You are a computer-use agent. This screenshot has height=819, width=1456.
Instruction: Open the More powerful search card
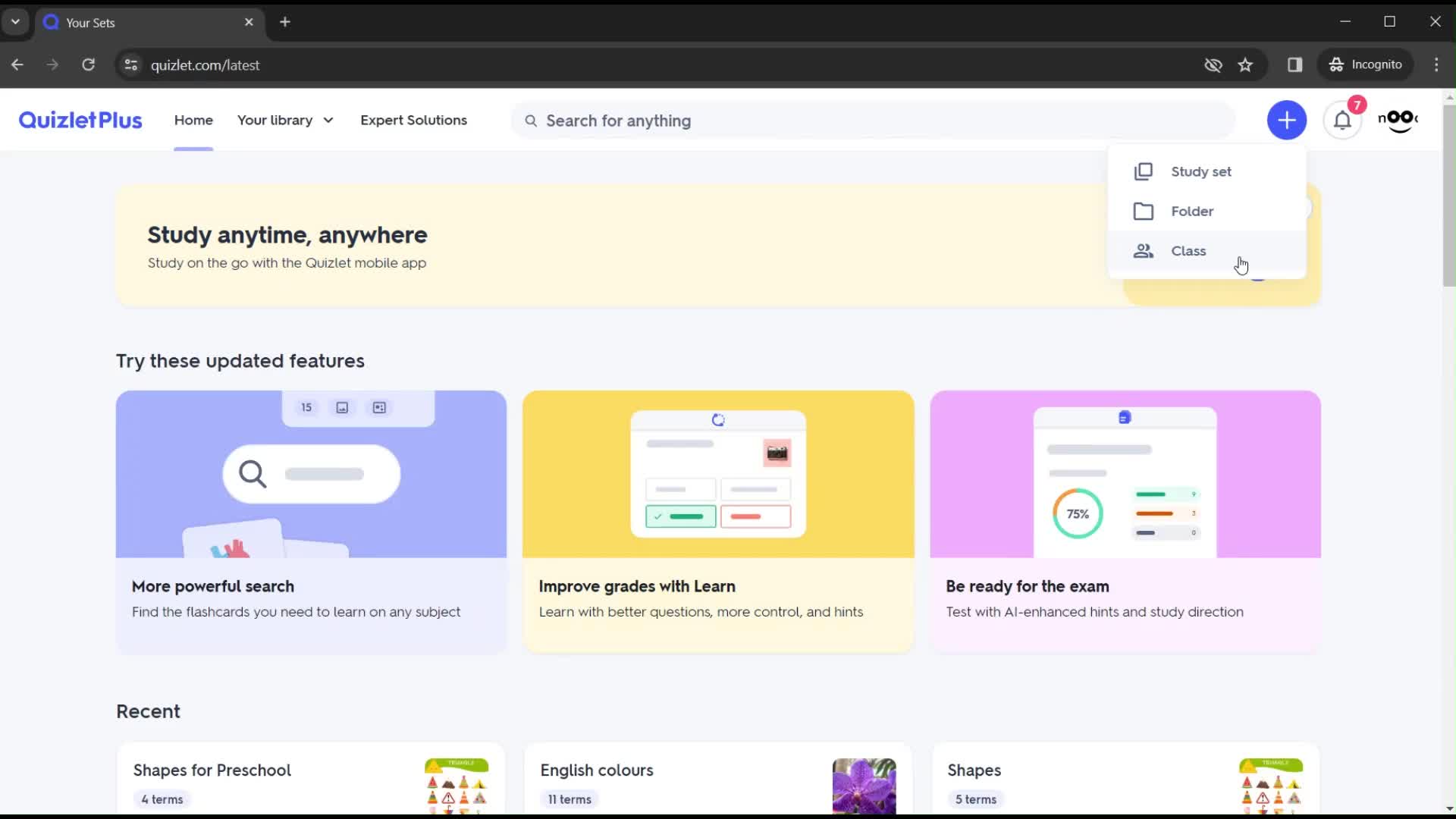(x=311, y=522)
